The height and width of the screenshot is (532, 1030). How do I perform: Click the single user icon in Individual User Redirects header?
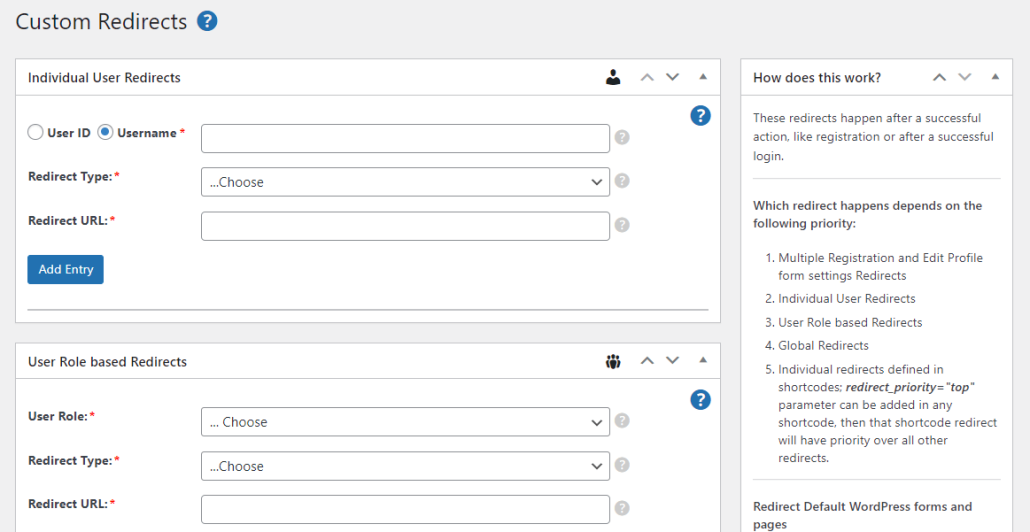click(x=613, y=77)
